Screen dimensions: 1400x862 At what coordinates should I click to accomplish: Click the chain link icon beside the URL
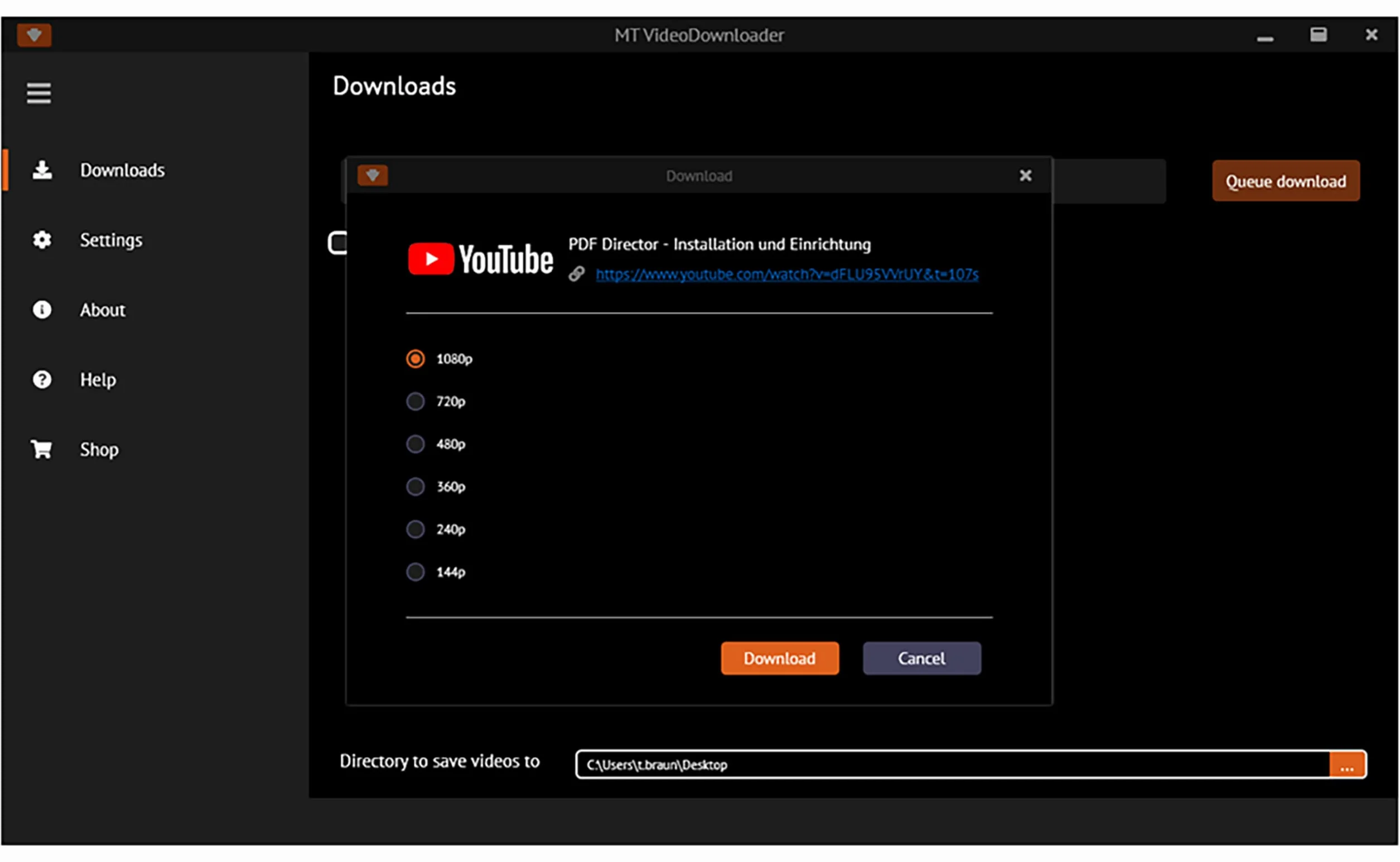click(x=577, y=274)
